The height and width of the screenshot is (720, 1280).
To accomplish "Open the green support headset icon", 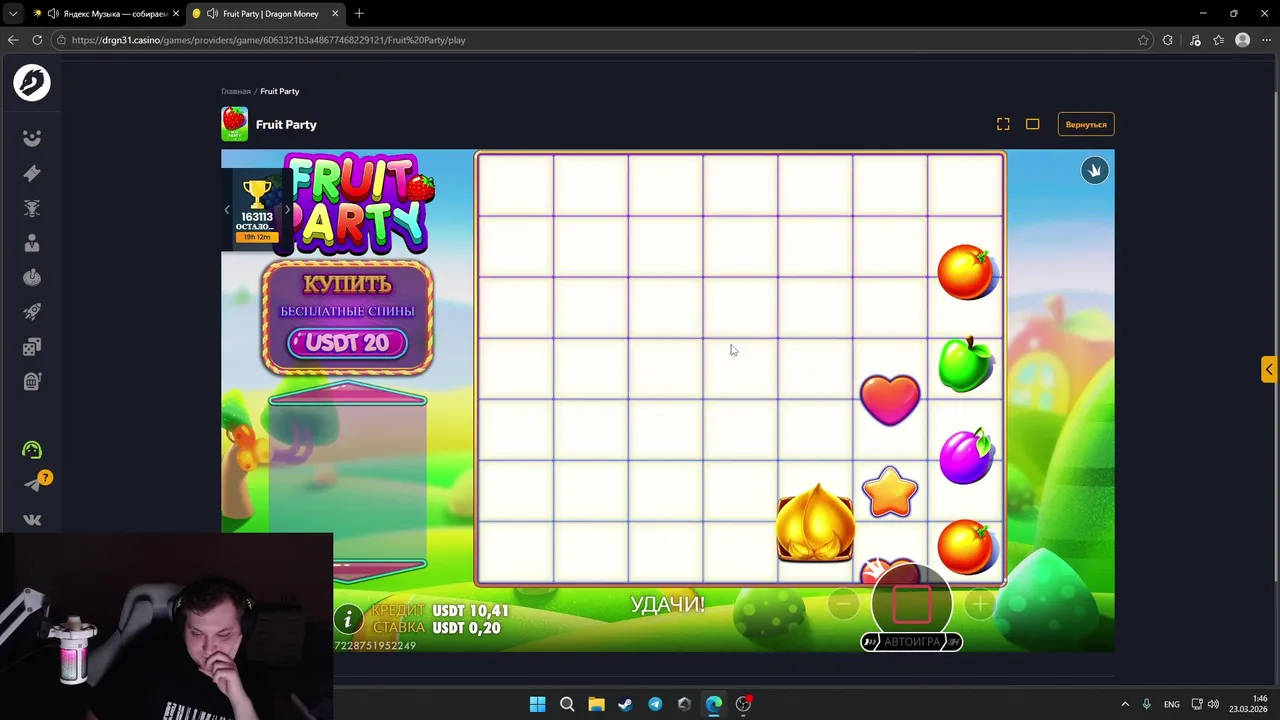I will click(32, 450).
